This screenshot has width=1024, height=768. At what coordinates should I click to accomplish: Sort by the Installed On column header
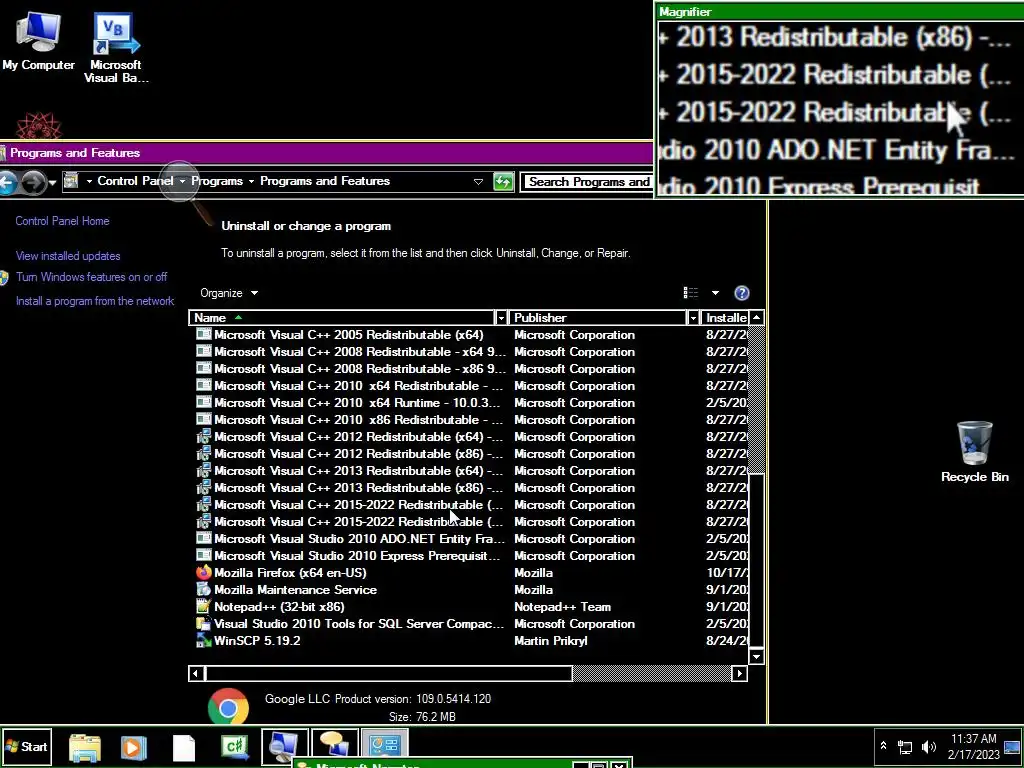(726, 318)
